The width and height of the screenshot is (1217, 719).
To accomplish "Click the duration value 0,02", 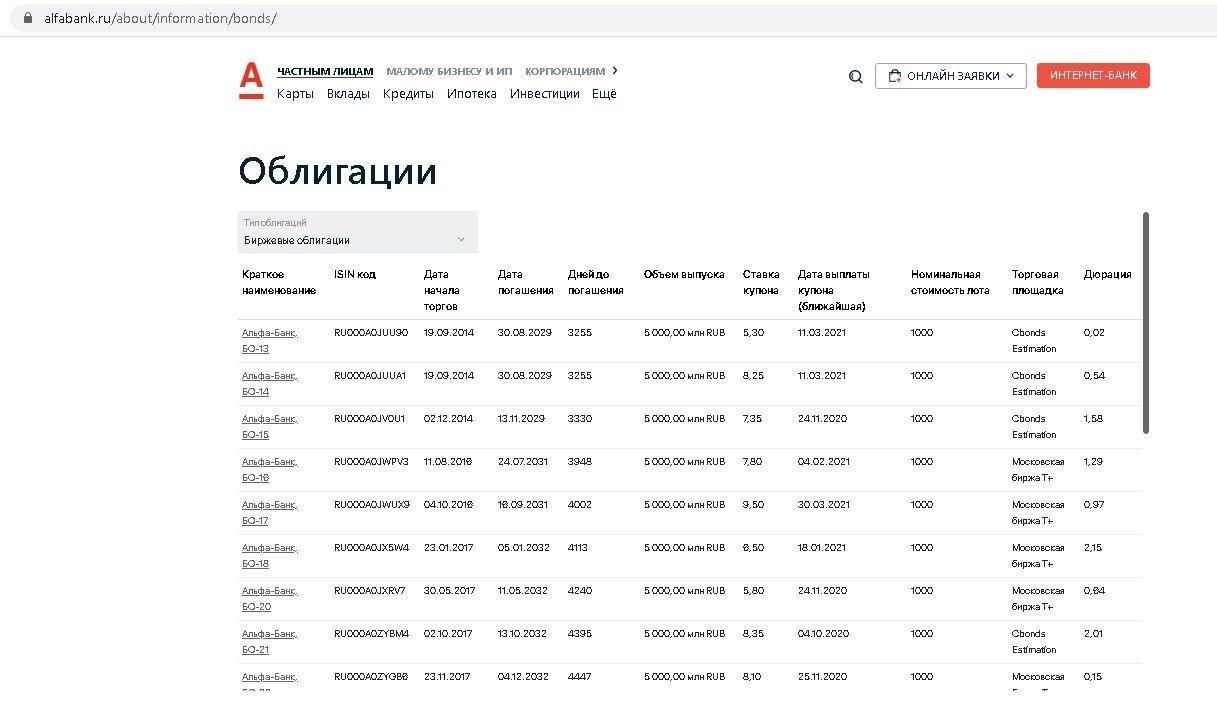I will pyautogui.click(x=1094, y=333).
